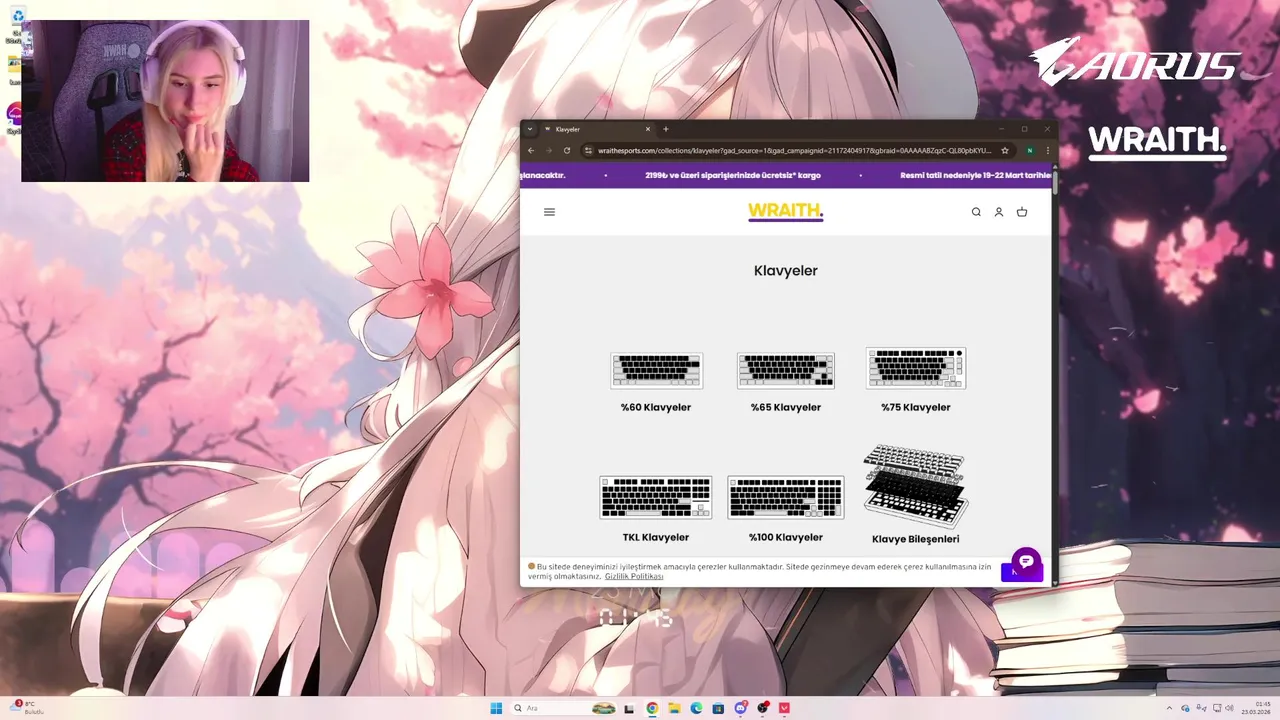Image resolution: width=1280 pixels, height=720 pixels.
Task: Click the TKL Klavyeler text link
Action: 656,538
